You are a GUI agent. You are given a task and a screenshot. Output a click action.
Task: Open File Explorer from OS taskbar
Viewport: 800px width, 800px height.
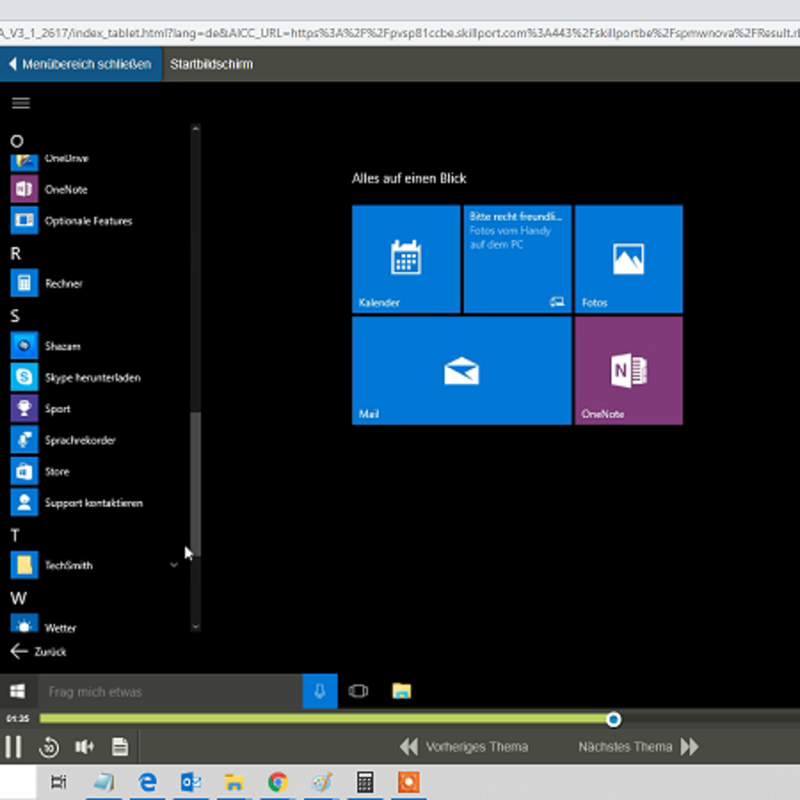pyautogui.click(x=234, y=782)
